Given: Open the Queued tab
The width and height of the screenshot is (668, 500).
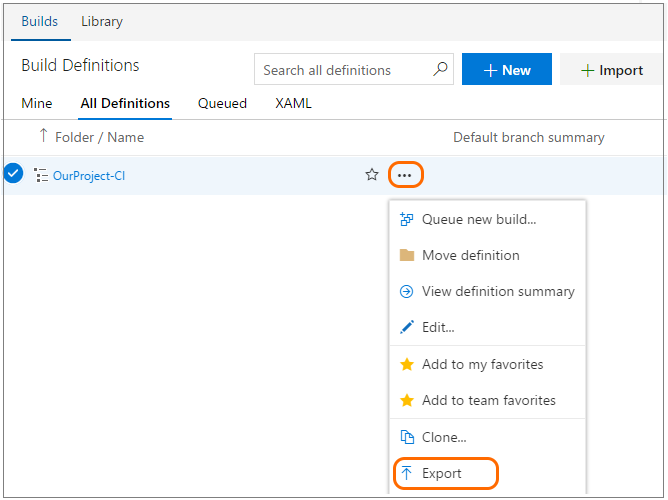Looking at the screenshot, I should [222, 103].
